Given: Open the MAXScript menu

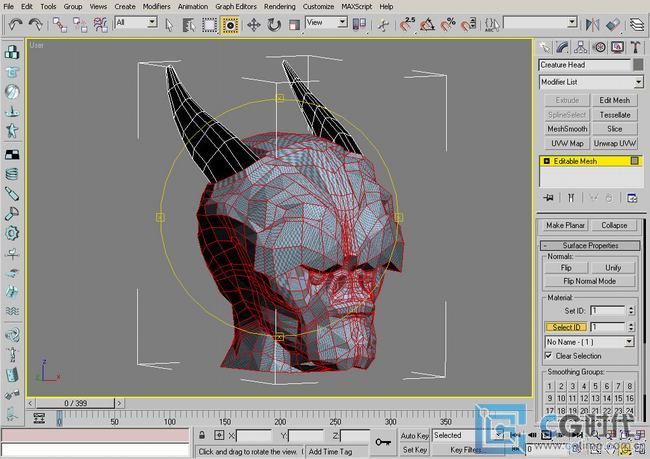Looking at the screenshot, I should click(357, 7).
